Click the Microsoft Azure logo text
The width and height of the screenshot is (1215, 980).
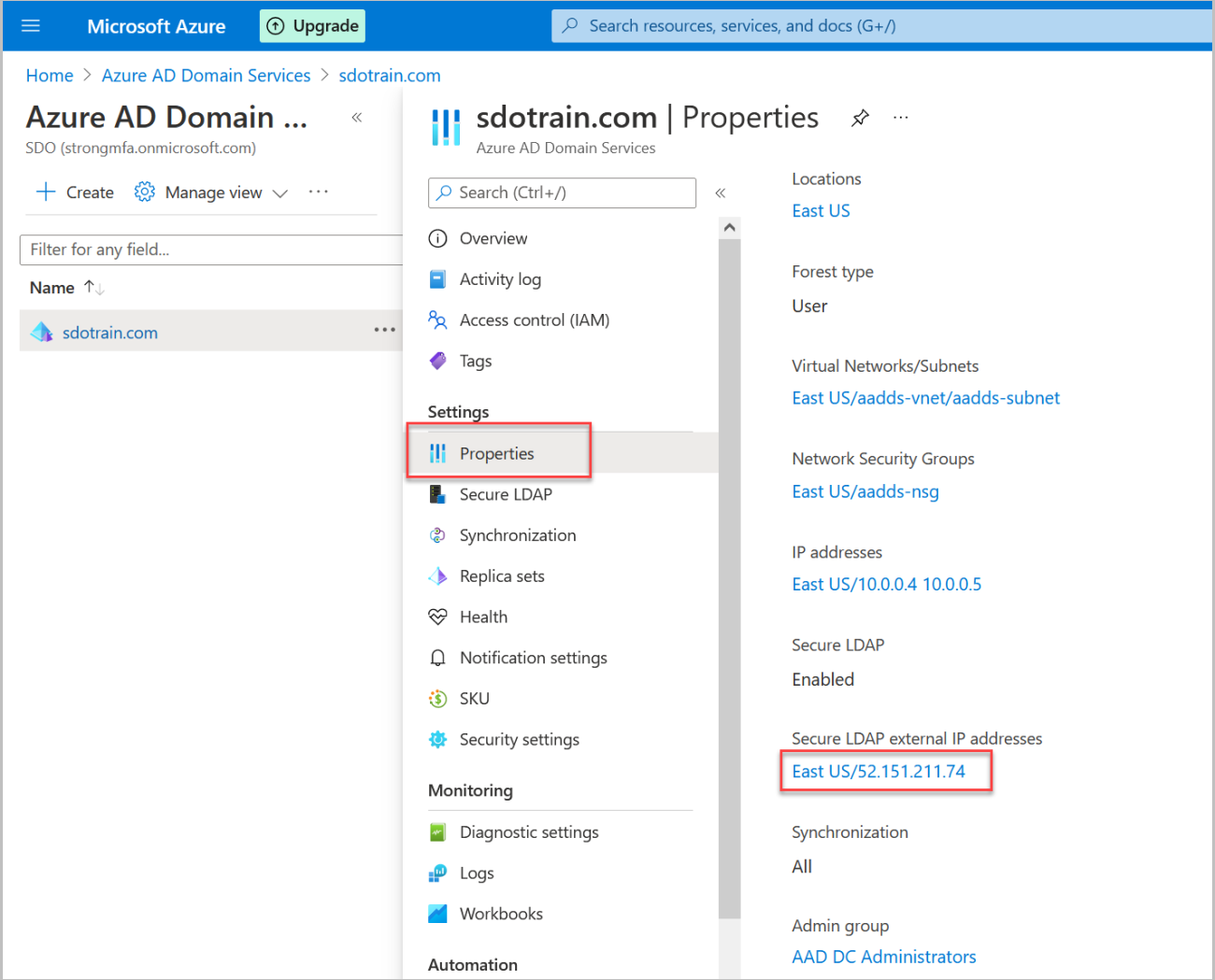[x=156, y=26]
